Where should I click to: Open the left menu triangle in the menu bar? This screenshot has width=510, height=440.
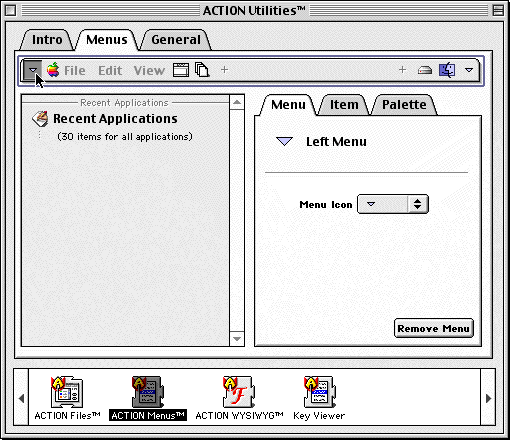(32, 70)
